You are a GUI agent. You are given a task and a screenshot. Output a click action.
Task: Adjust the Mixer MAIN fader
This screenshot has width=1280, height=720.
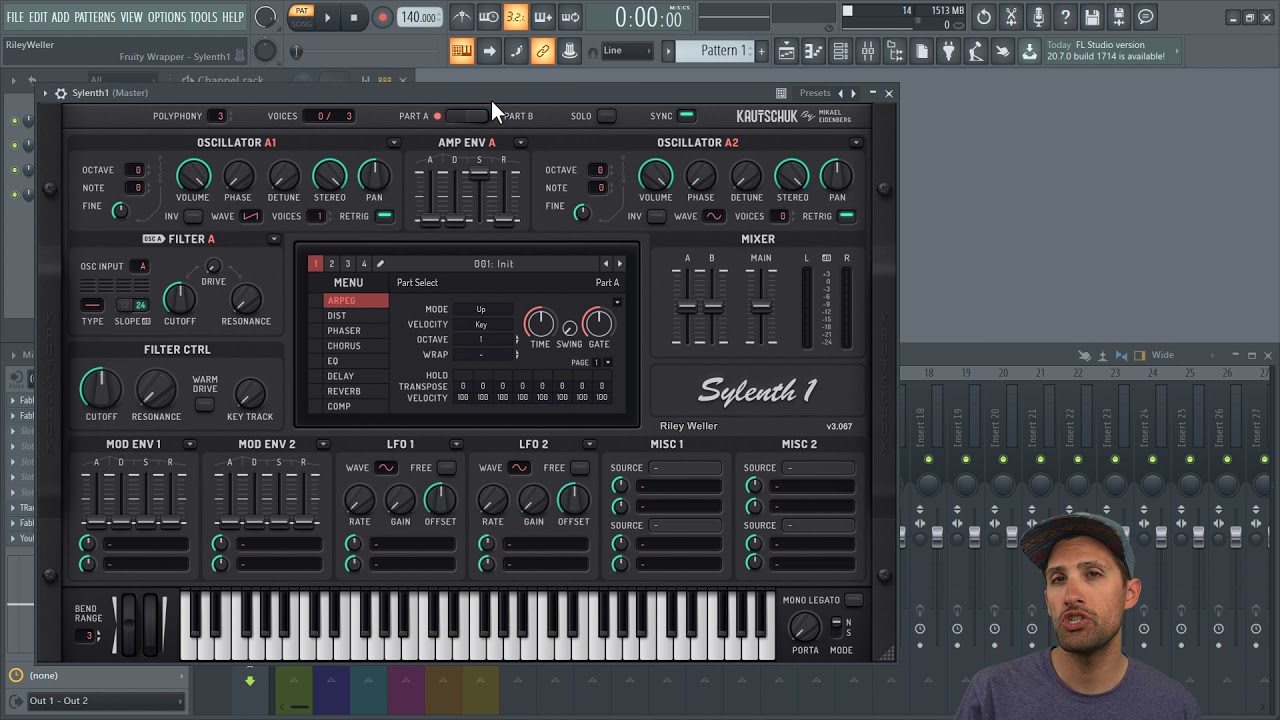(761, 306)
